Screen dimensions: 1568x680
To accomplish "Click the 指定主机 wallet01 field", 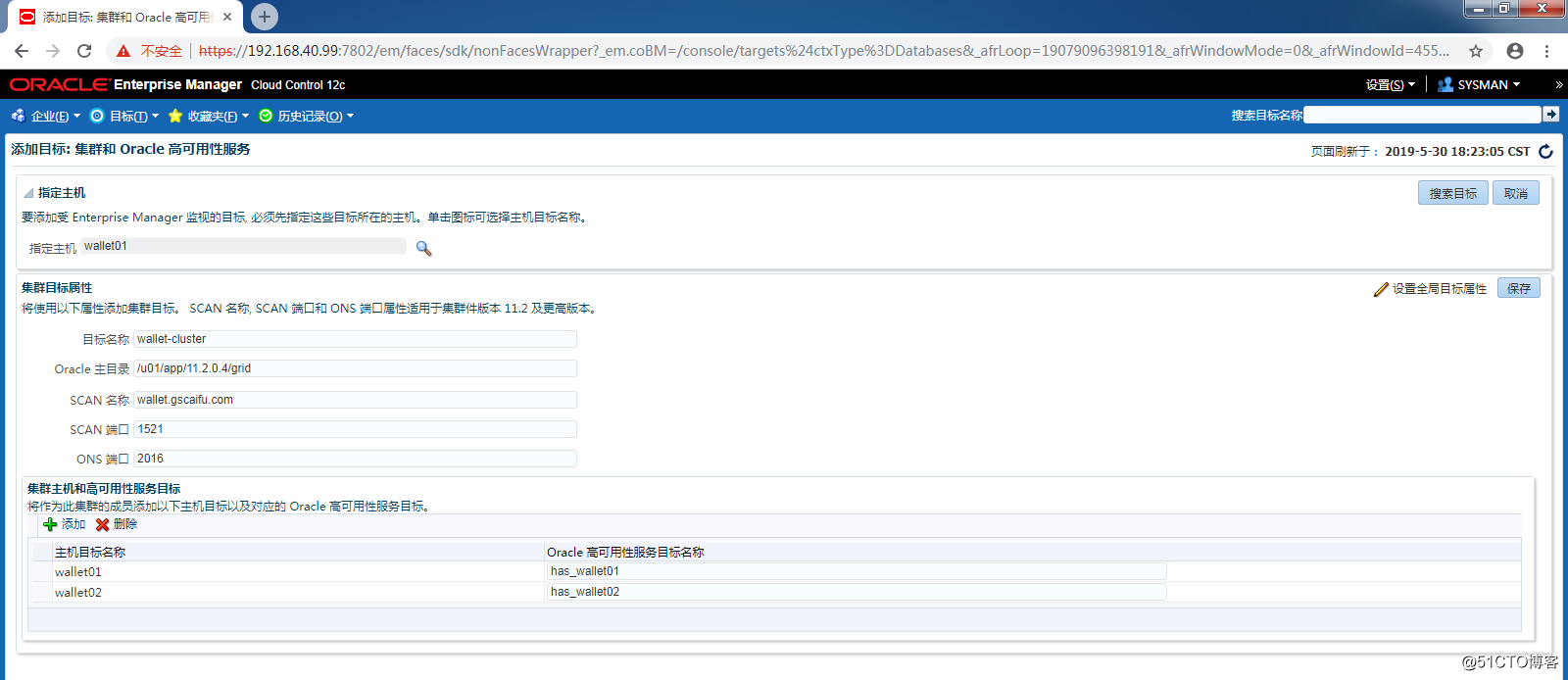I will click(x=243, y=246).
